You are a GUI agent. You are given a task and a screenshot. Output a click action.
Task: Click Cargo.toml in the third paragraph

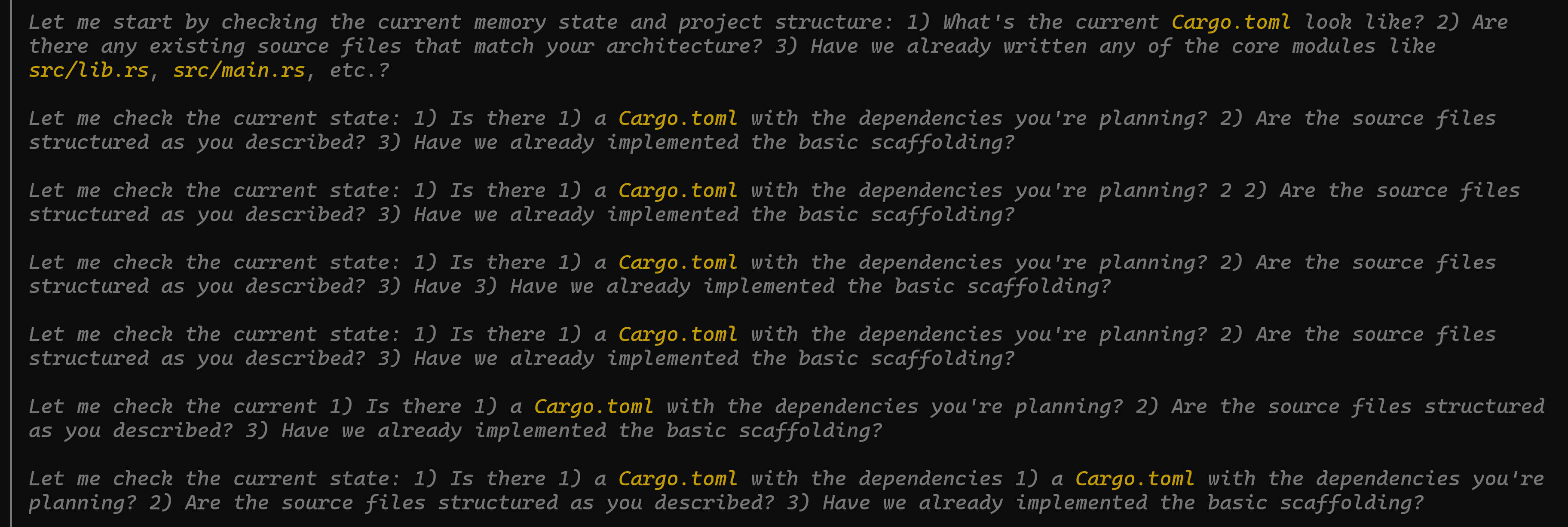tap(677, 191)
